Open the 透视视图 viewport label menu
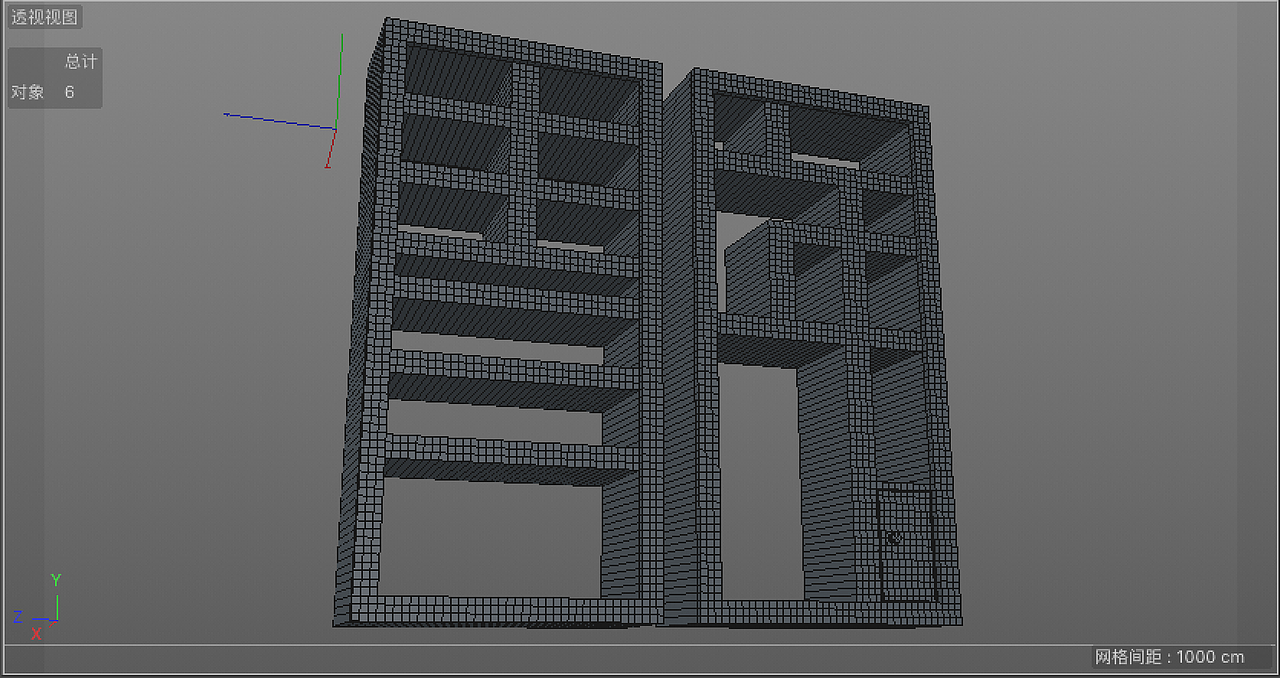Viewport: 1280px width, 678px height. click(44, 16)
